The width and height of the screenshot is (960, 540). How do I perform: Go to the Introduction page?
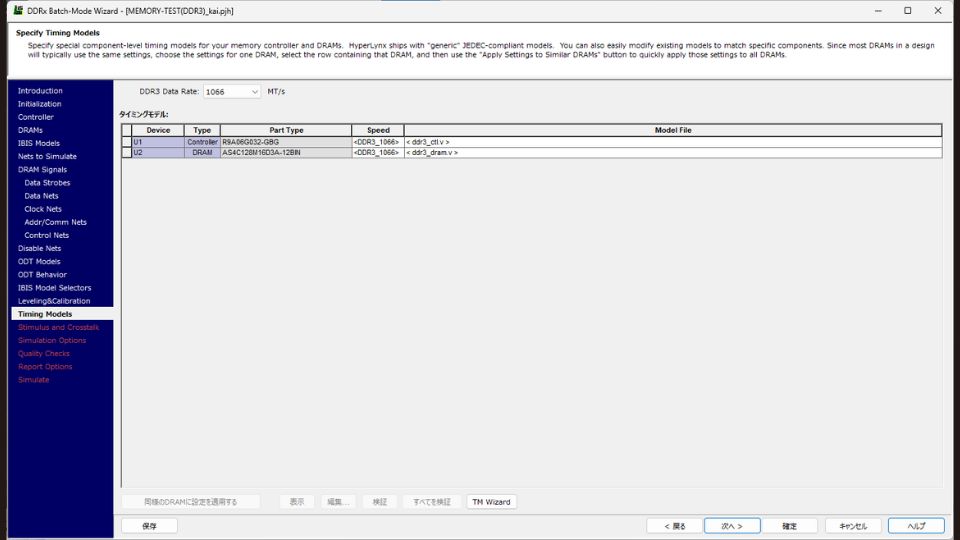(x=40, y=91)
